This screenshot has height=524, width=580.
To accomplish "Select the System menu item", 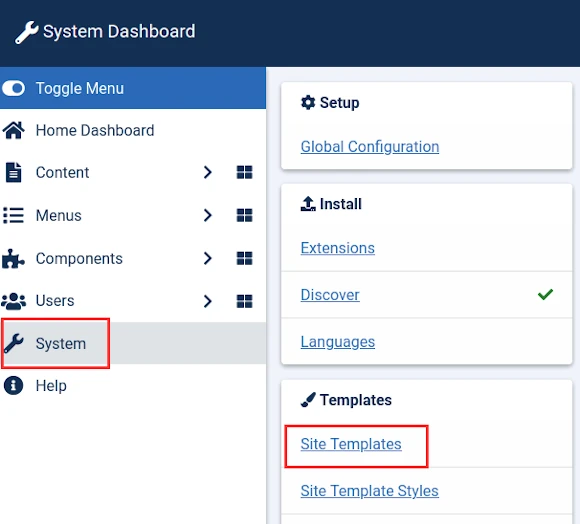I will (133, 343).
